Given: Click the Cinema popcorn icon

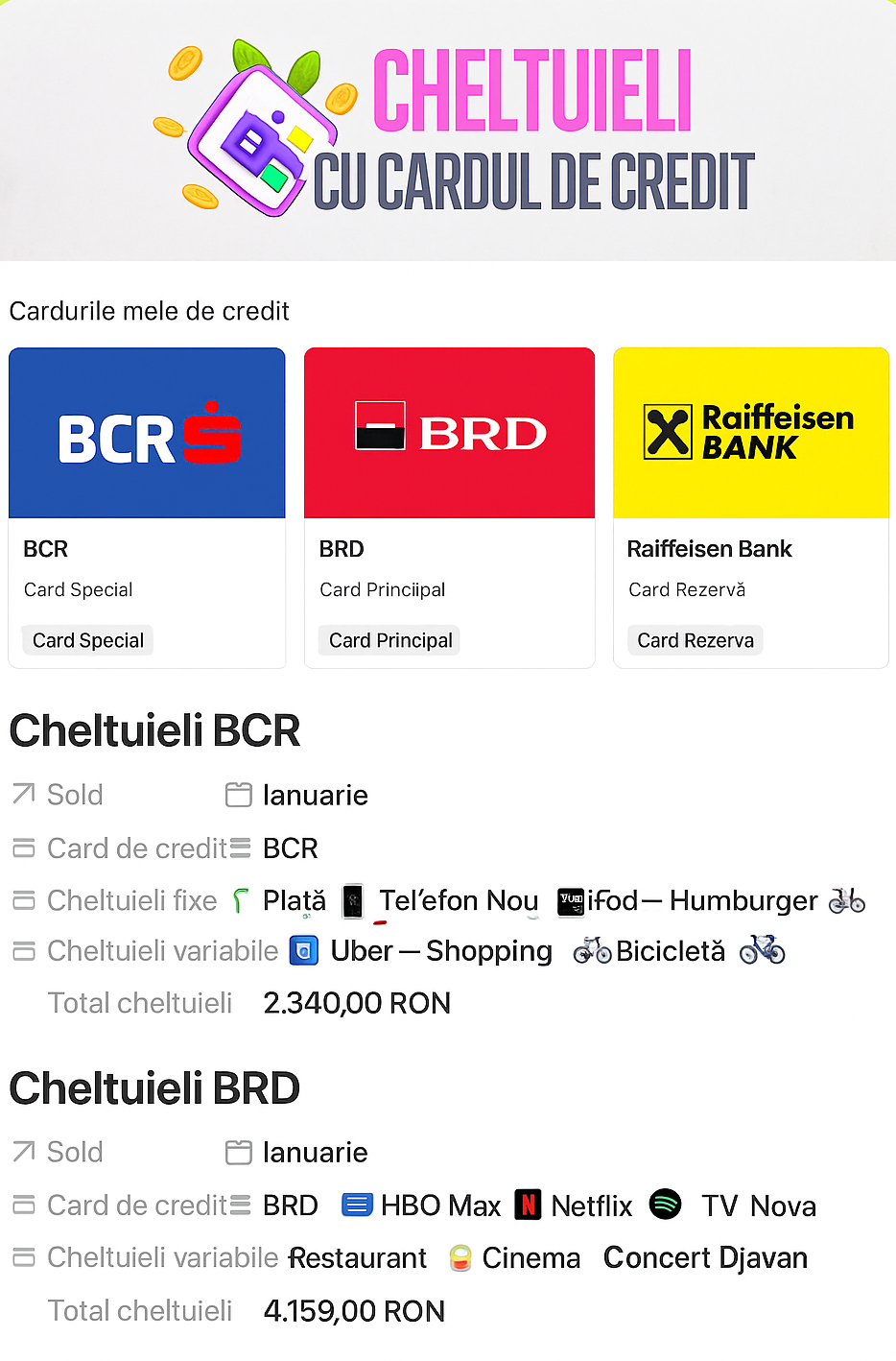Looking at the screenshot, I should pyautogui.click(x=460, y=1257).
